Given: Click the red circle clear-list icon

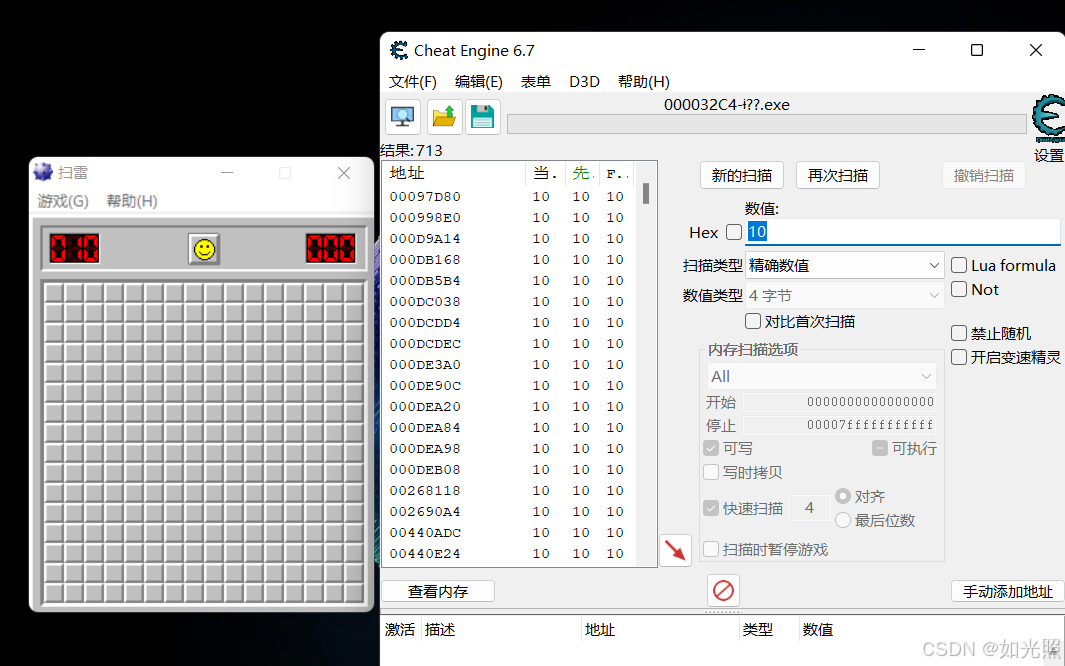Looking at the screenshot, I should click(723, 590).
